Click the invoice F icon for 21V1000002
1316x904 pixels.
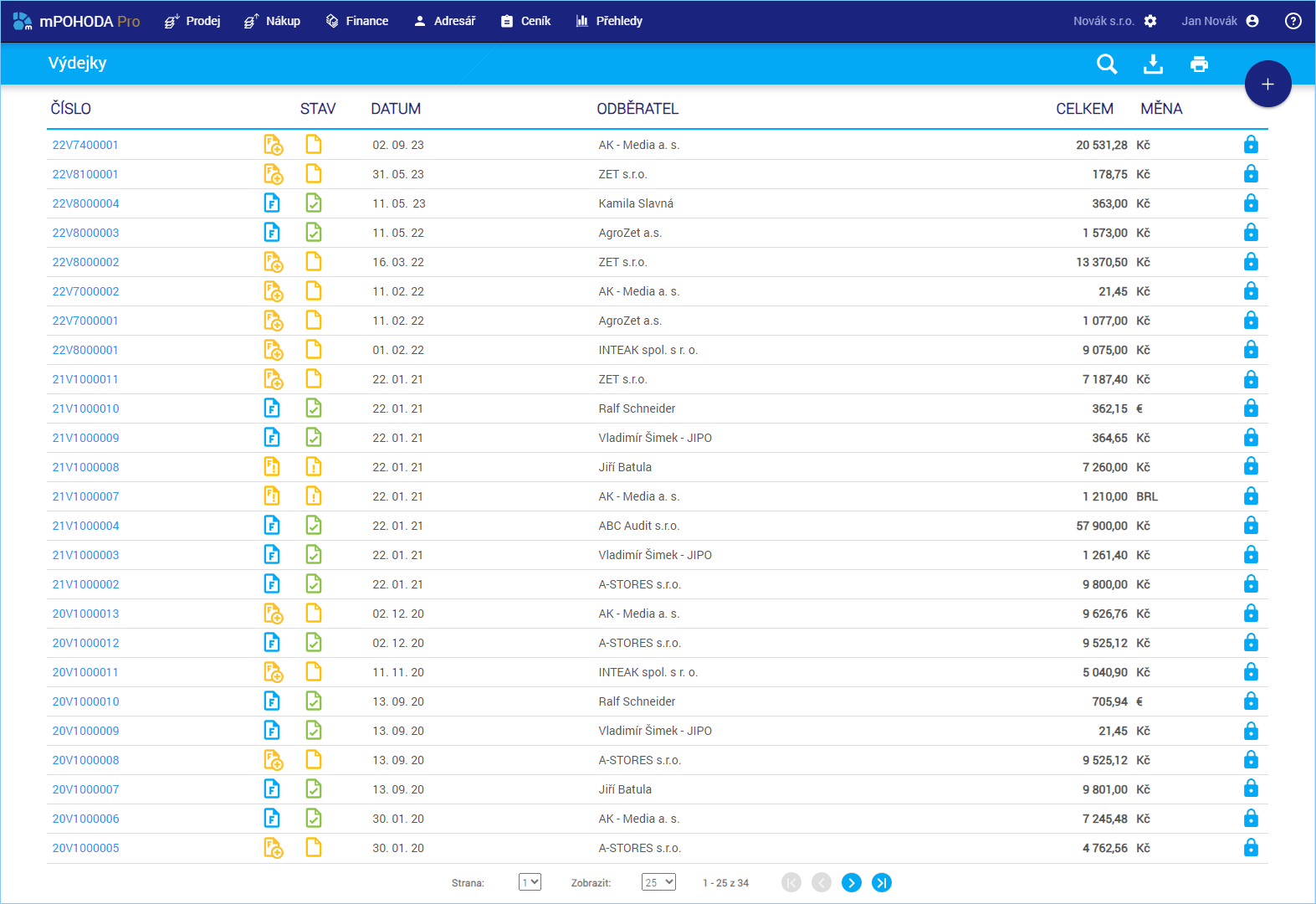coord(272,583)
